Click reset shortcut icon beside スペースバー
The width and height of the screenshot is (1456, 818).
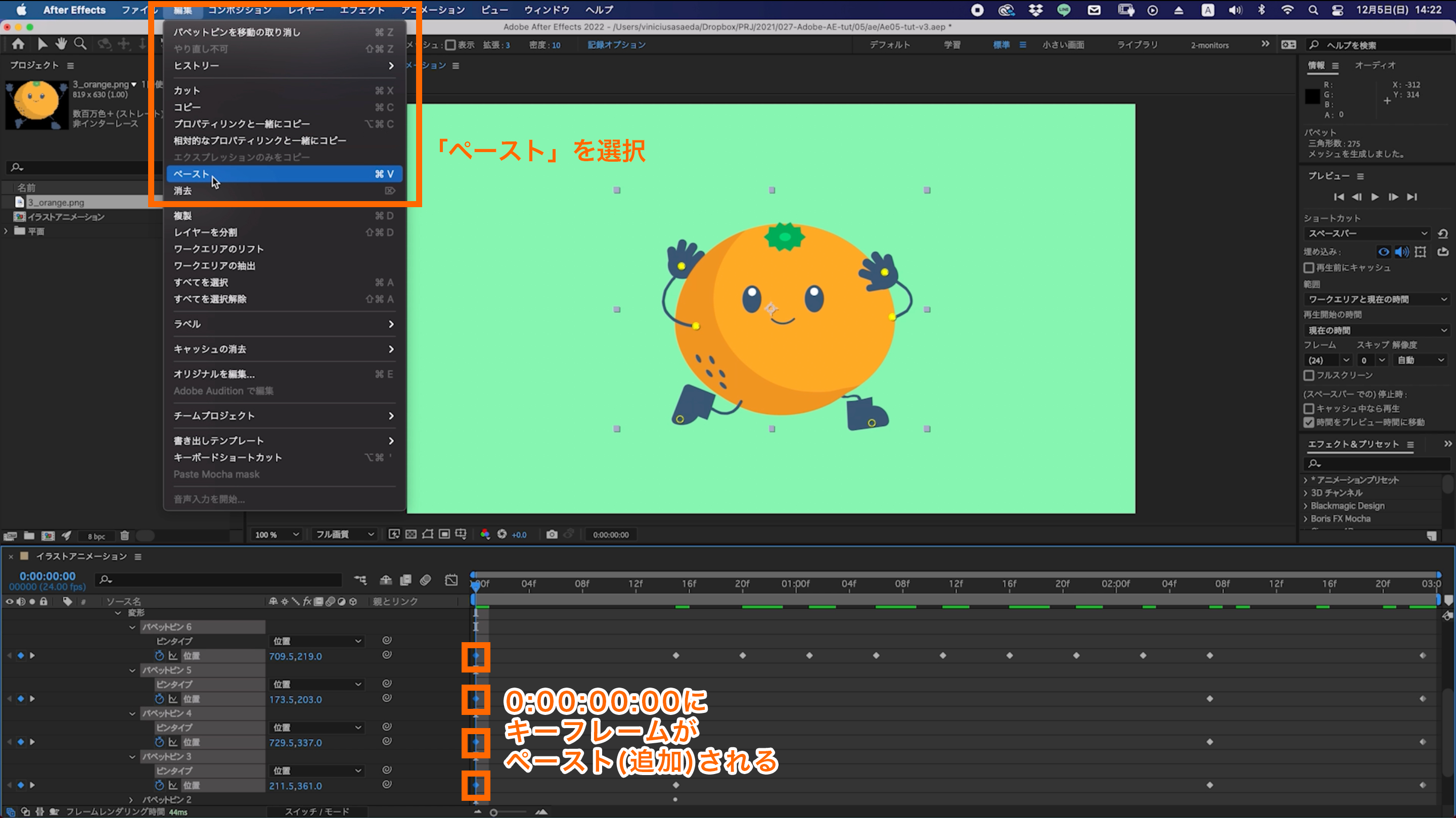(1443, 233)
